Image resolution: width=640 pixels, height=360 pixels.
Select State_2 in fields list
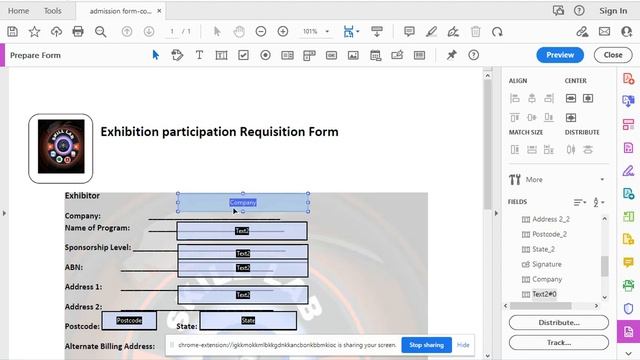point(543,249)
